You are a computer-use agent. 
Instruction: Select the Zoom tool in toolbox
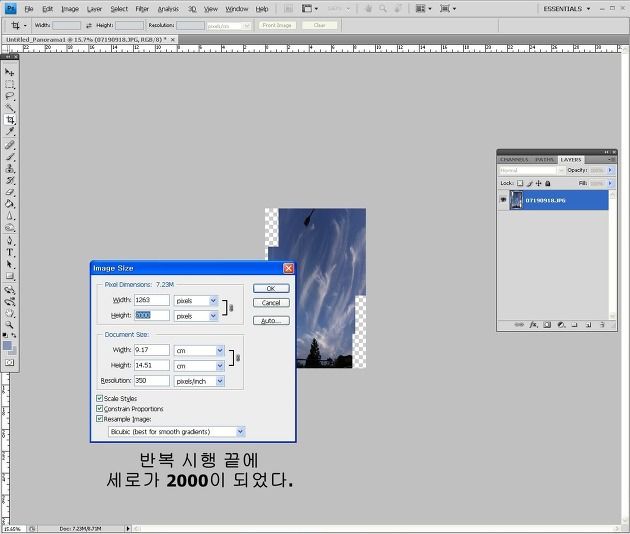[10, 325]
